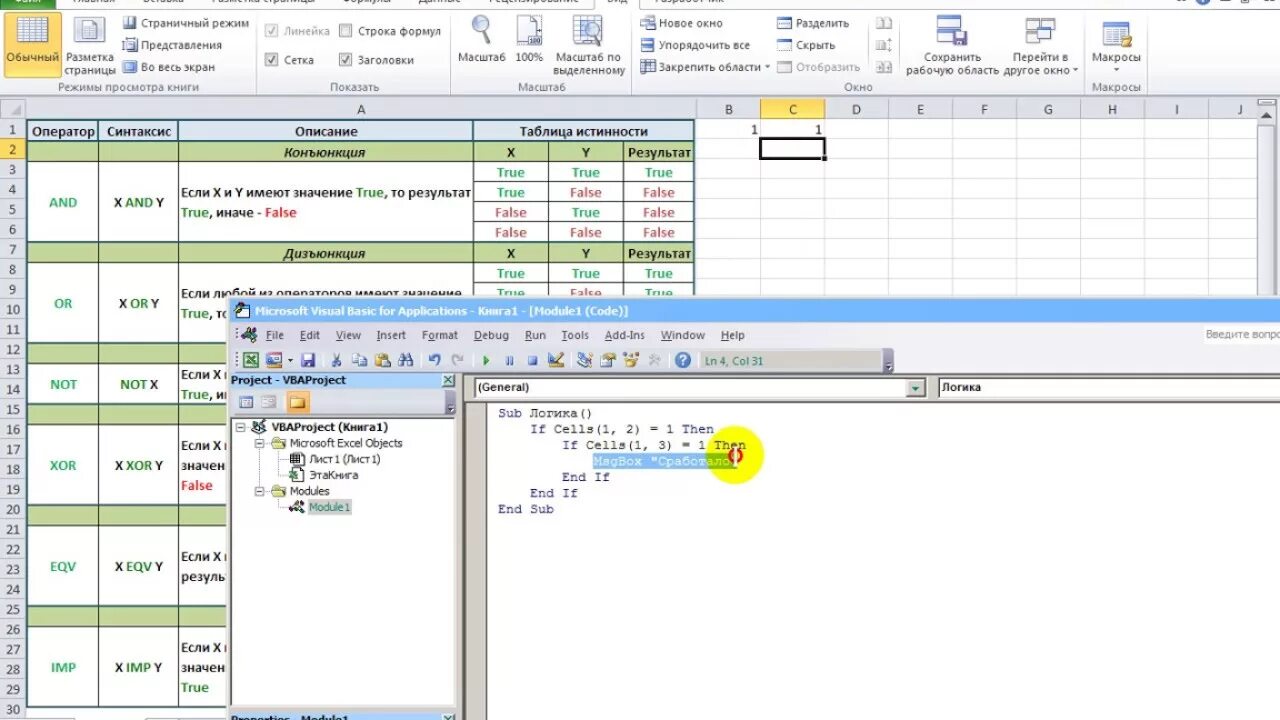Screen dimensions: 1280x720
Task: Open the Масштаб zoom dialog
Action: (482, 42)
